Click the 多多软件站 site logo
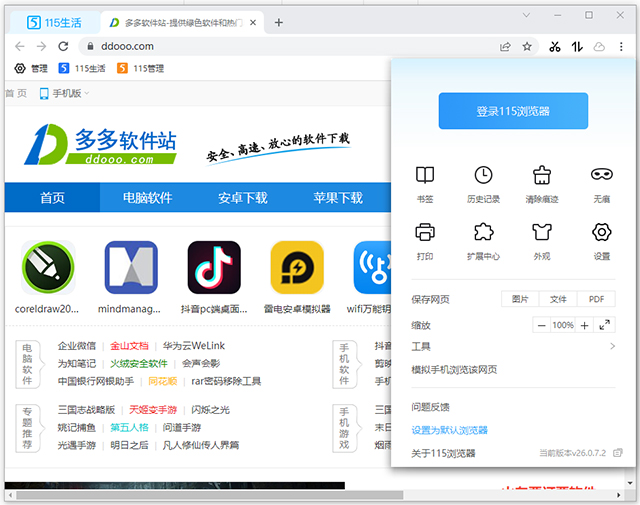Screen dimensions: 640x505 (x=100, y=144)
